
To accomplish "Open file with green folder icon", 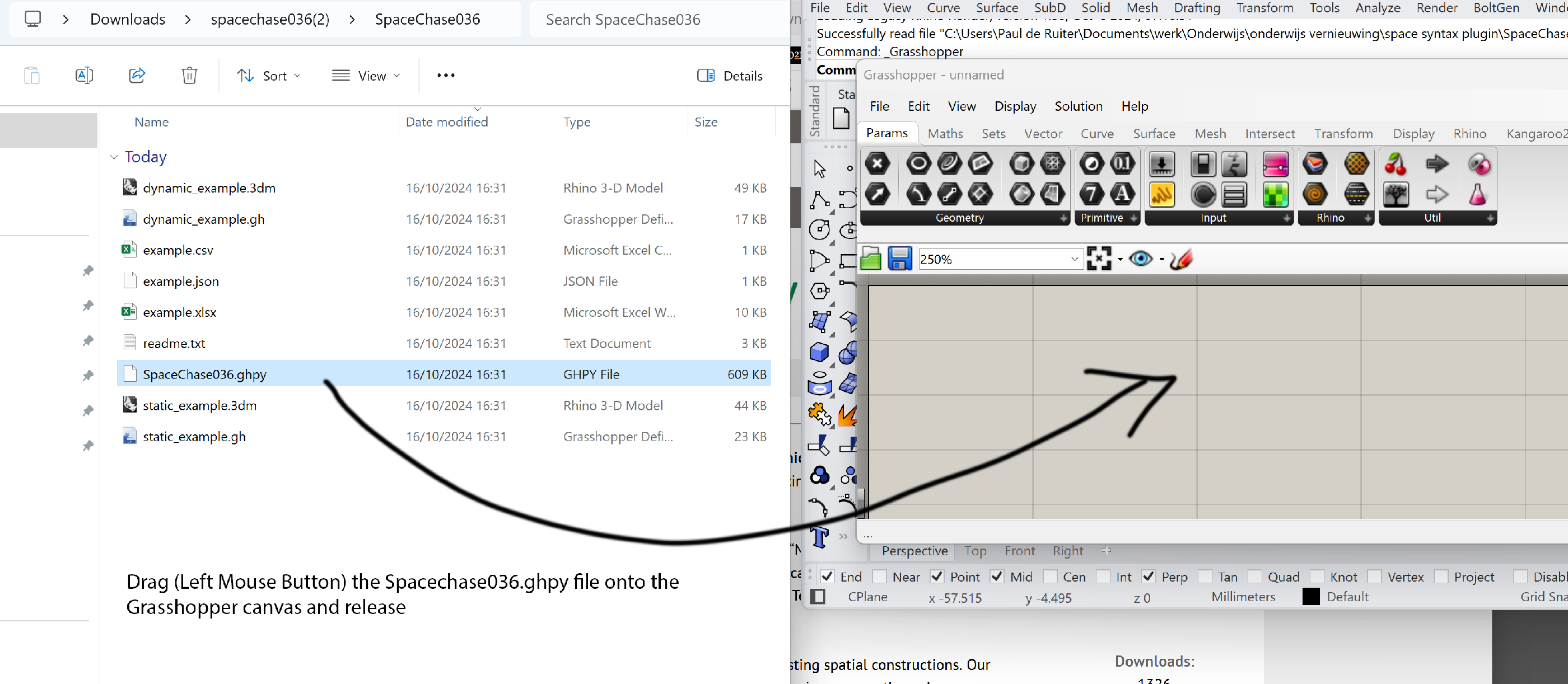I will click(870, 259).
